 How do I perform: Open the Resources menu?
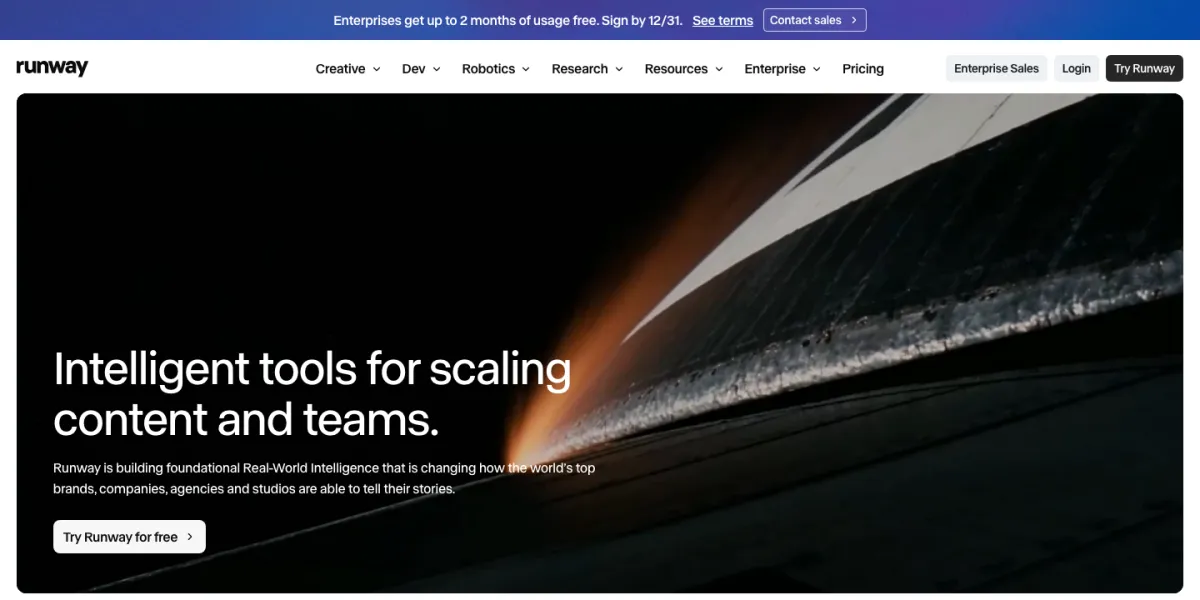(684, 69)
